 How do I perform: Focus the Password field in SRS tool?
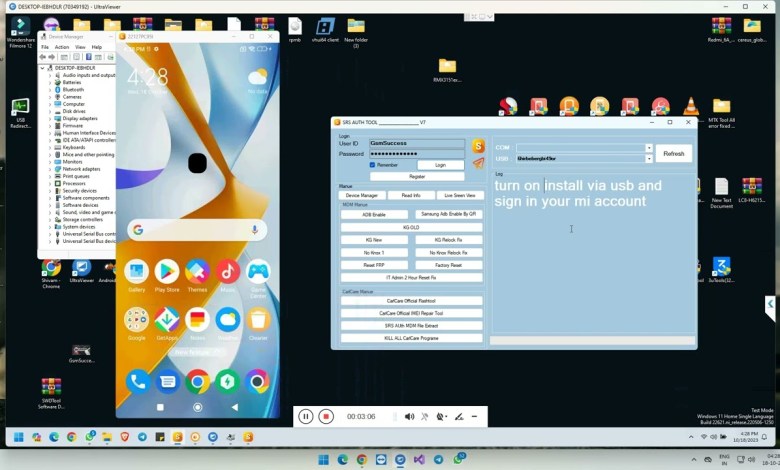[x=417, y=154]
